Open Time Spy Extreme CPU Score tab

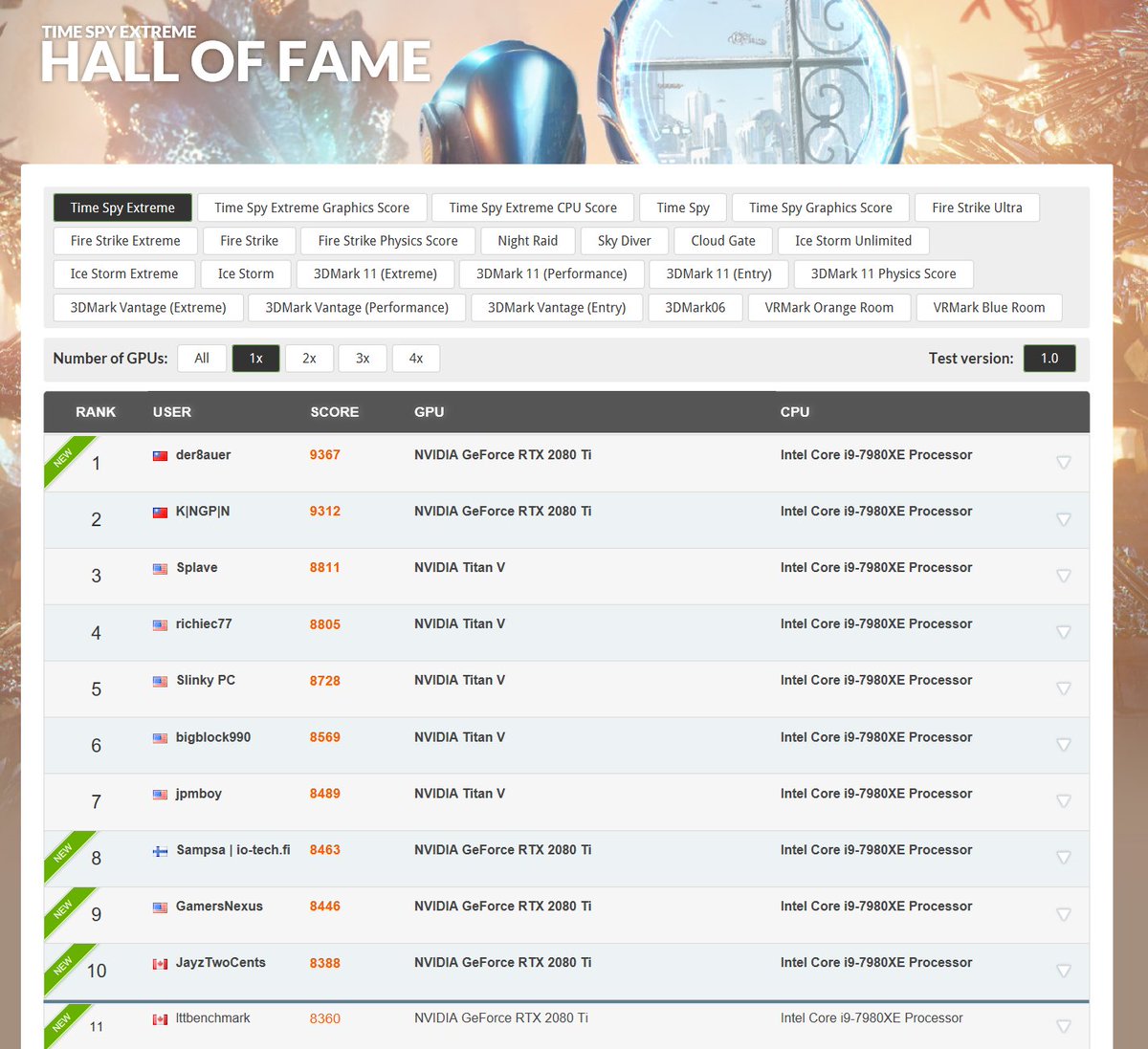point(533,208)
